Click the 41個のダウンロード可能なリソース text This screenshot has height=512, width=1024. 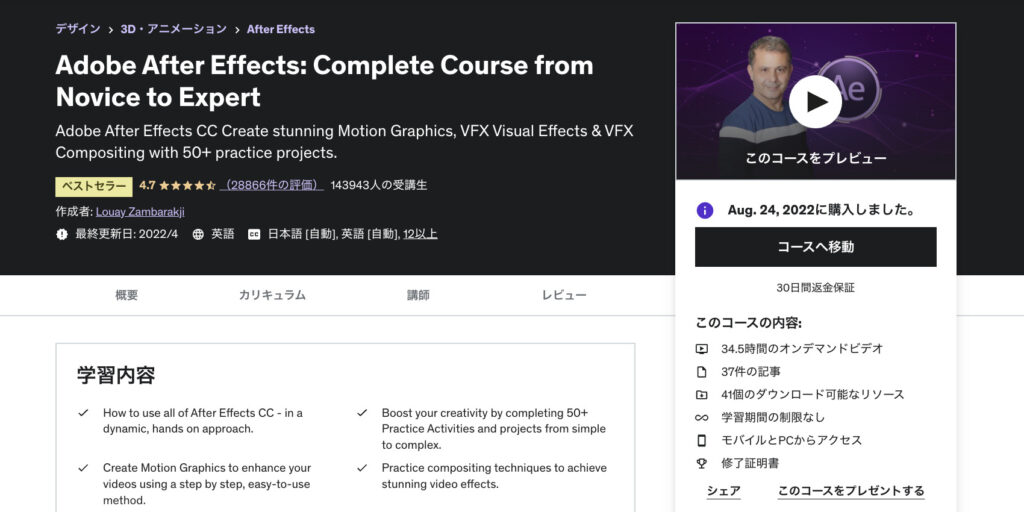pyautogui.click(x=812, y=394)
